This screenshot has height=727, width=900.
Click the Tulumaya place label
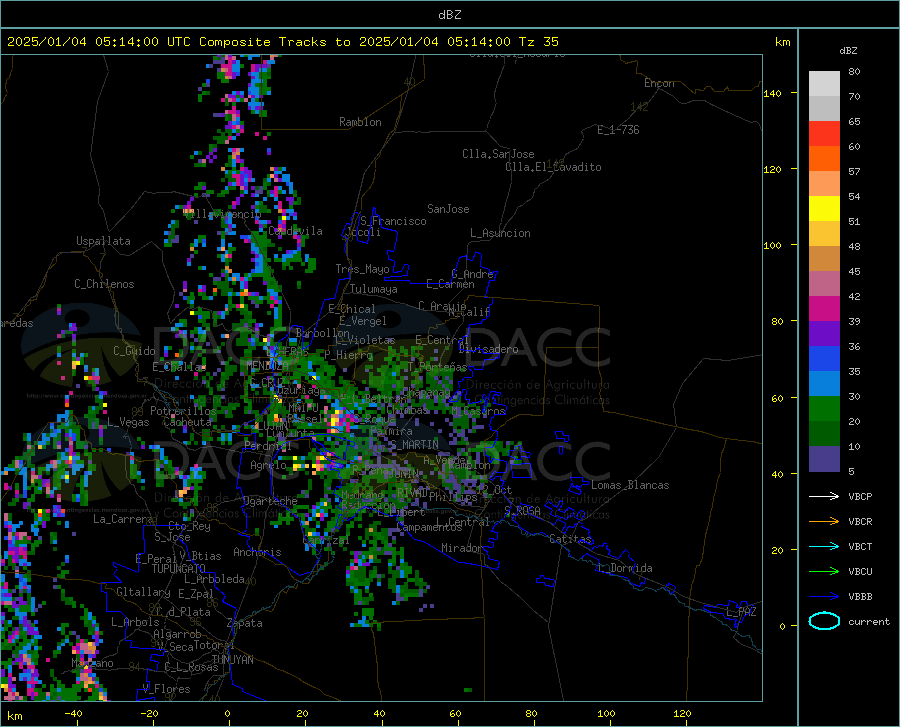click(374, 289)
